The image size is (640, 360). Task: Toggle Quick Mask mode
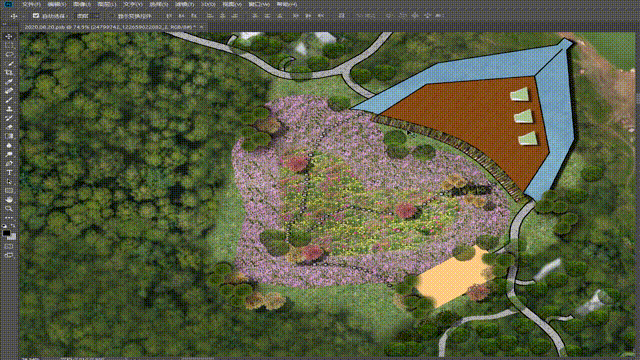click(x=9, y=247)
